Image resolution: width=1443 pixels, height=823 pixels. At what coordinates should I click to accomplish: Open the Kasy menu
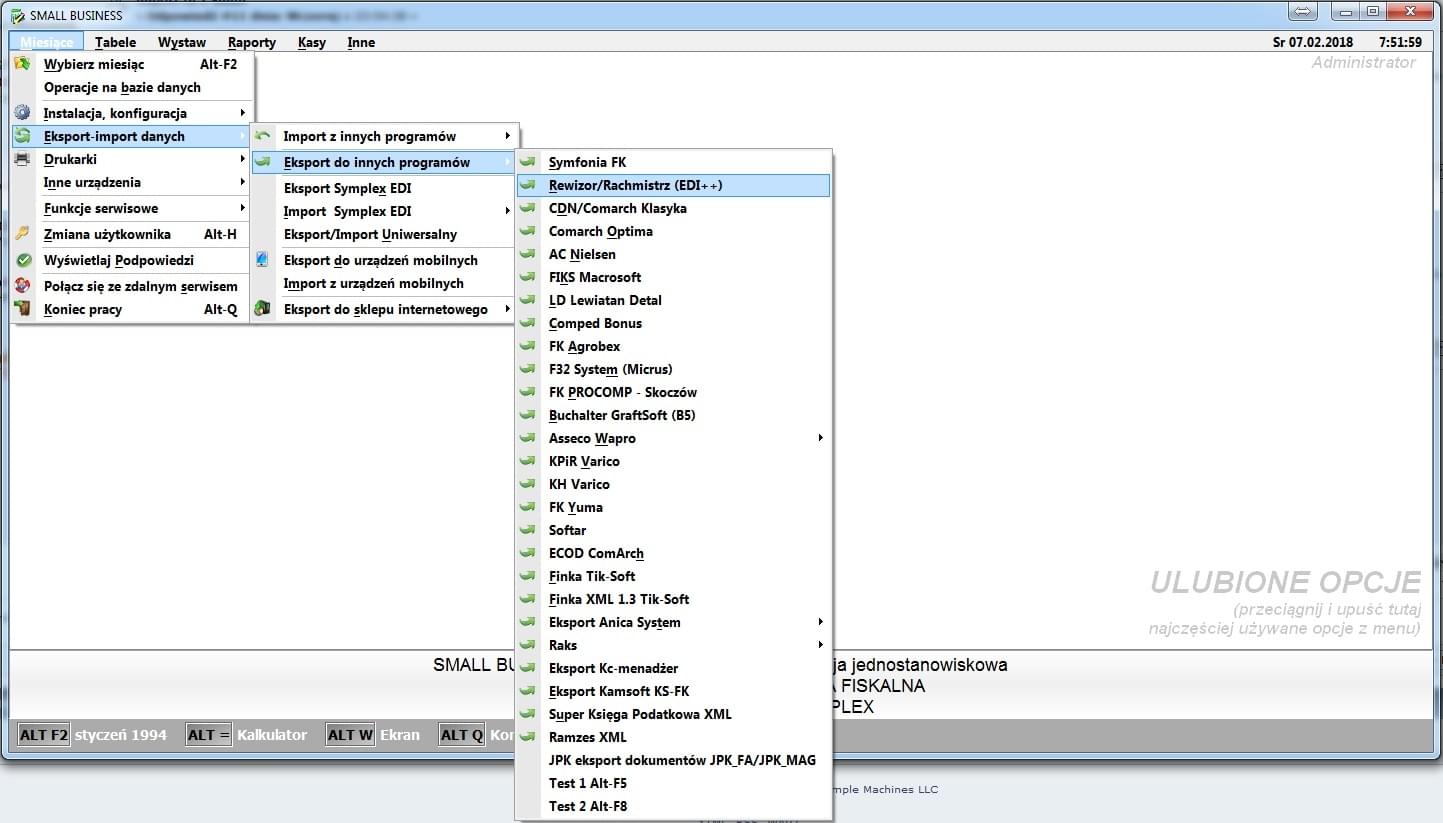pos(312,42)
